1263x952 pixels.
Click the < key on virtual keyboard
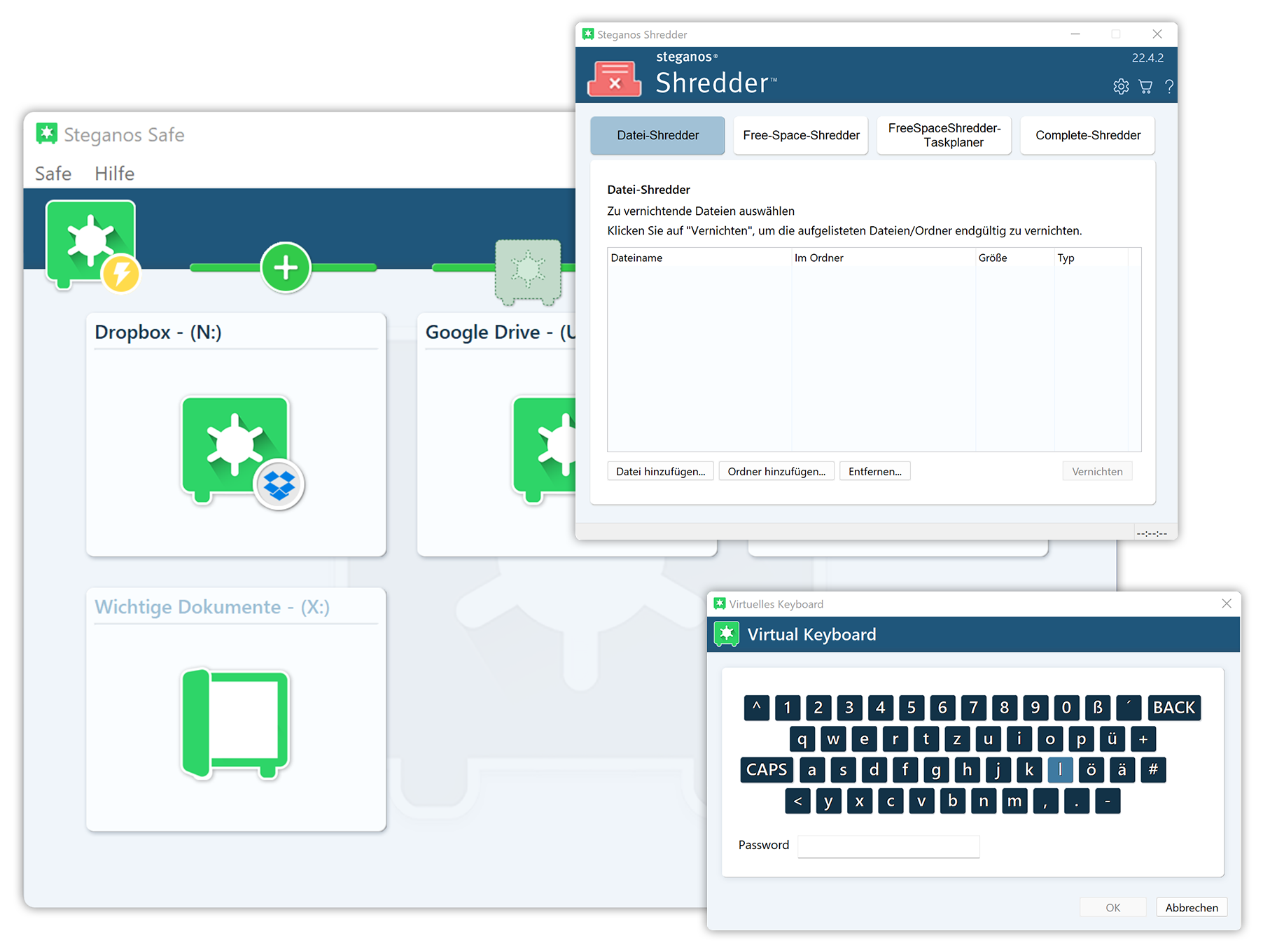click(798, 801)
